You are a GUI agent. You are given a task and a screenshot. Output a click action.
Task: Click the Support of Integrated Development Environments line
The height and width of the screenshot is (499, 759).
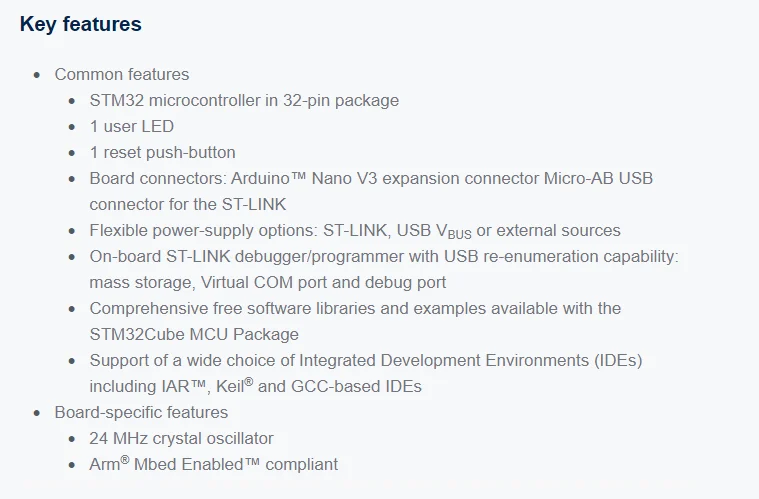click(x=366, y=361)
